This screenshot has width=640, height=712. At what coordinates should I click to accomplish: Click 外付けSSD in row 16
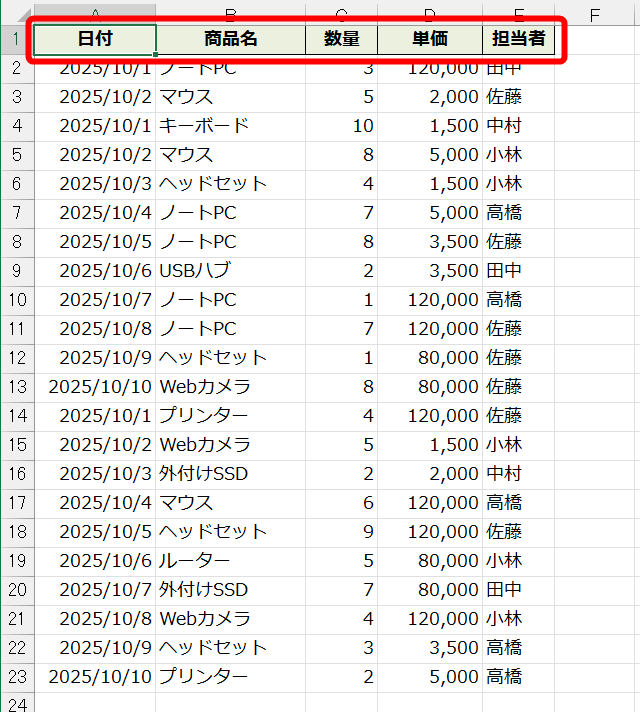[231, 474]
